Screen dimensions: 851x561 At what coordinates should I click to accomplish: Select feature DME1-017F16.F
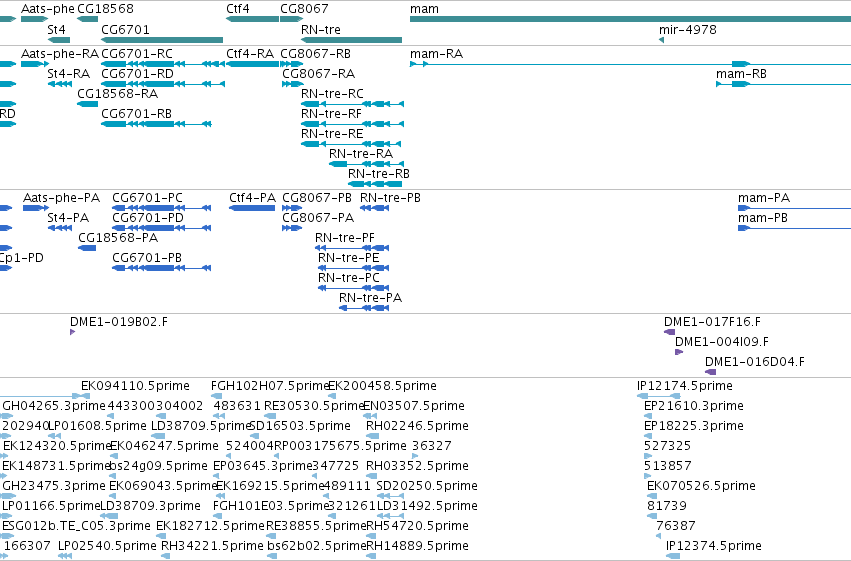(670, 332)
